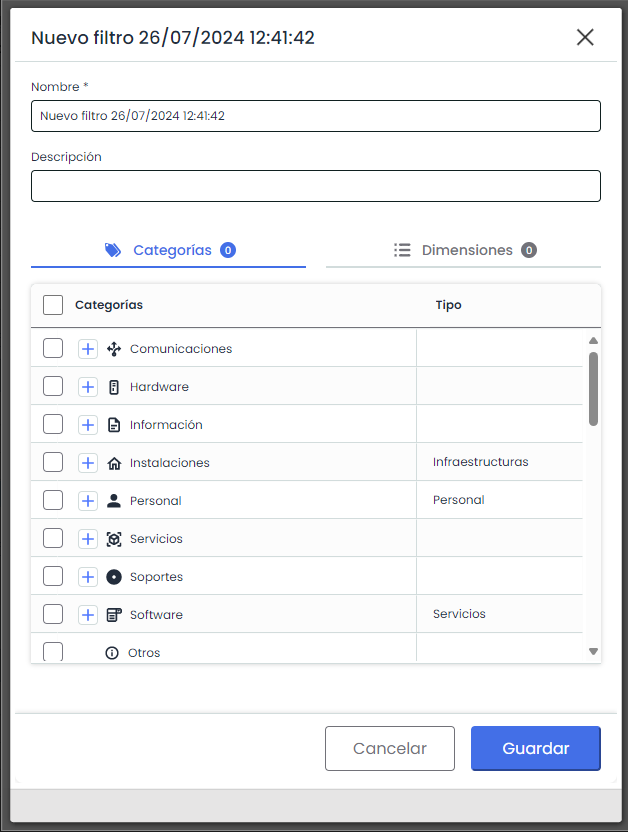This screenshot has height=832, width=628.
Task: Switch to the Dimensiones tab
Action: 464,250
